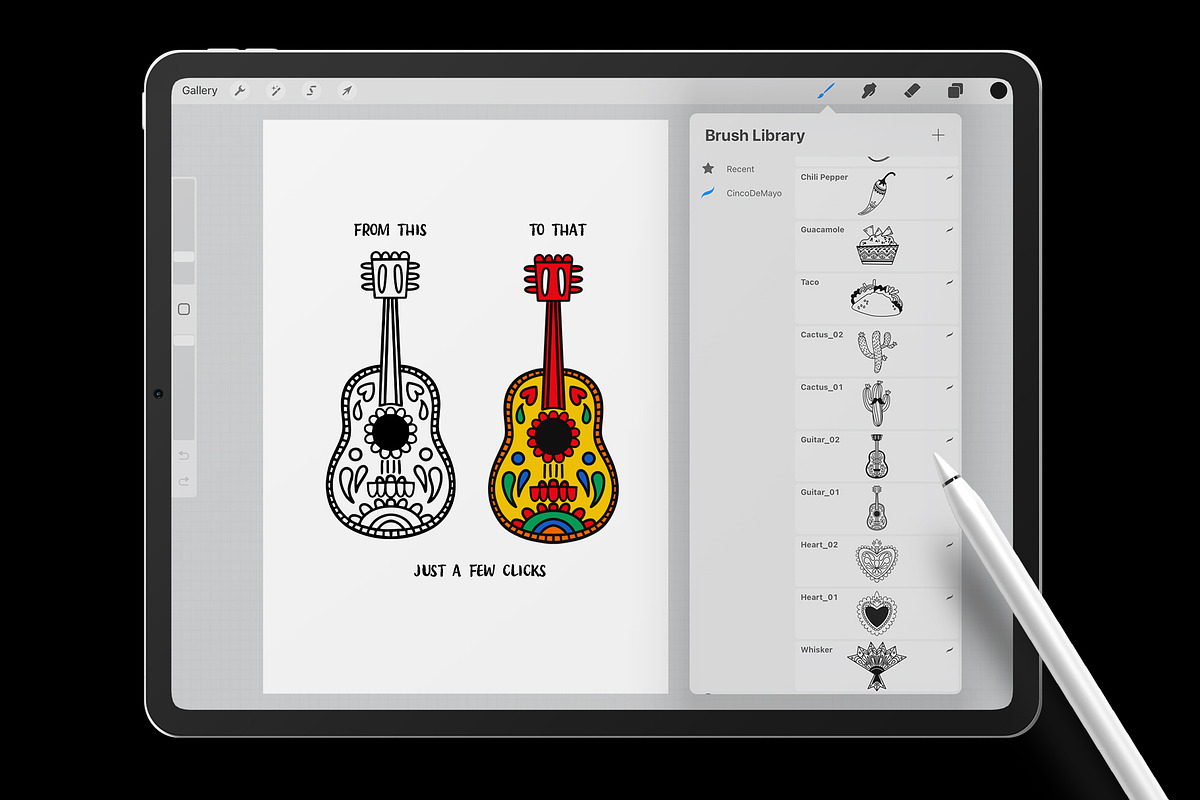The height and width of the screenshot is (800, 1200).
Task: Click the brush size slider handle
Action: pyautogui.click(x=184, y=257)
